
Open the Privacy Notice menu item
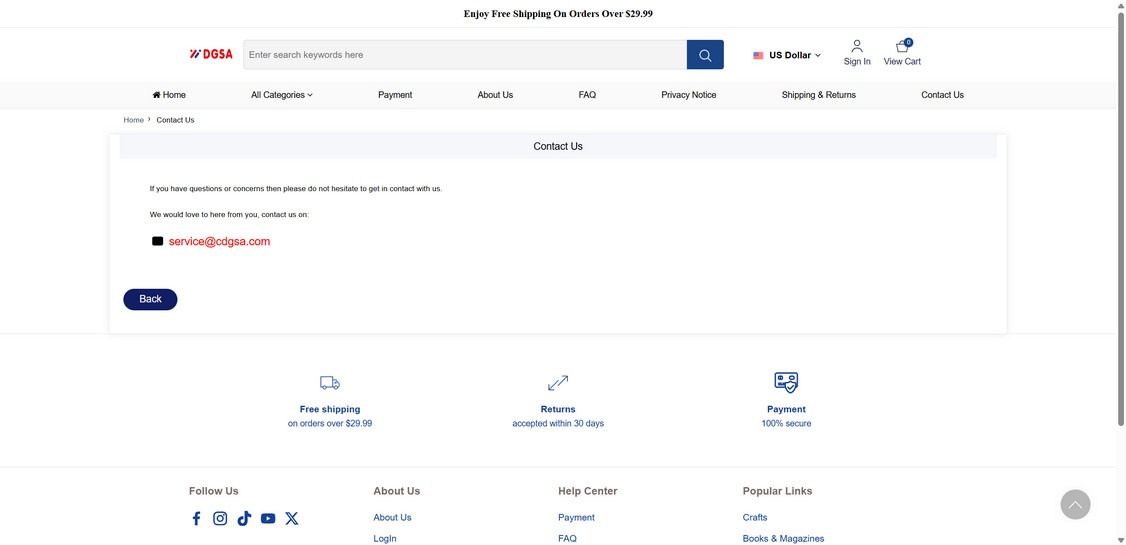click(x=689, y=95)
